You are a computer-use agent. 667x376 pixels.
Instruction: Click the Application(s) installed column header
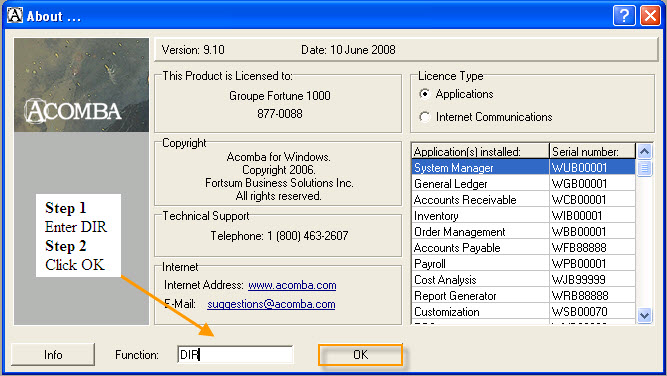480,151
